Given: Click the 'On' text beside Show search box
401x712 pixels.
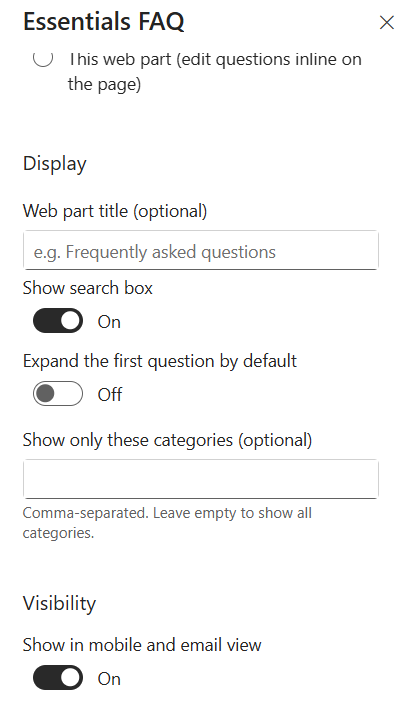Looking at the screenshot, I should 109,322.
